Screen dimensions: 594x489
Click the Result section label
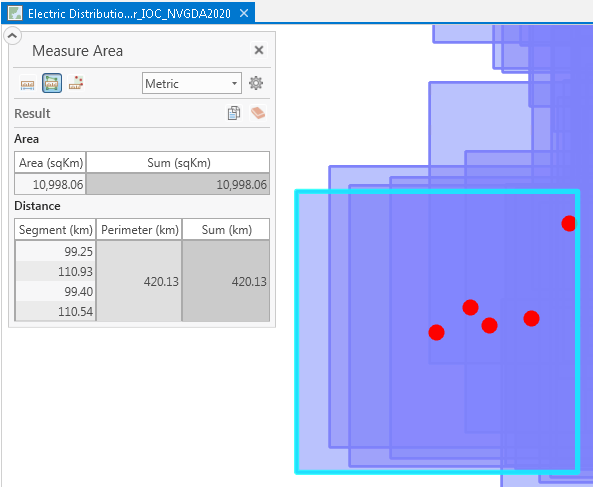click(32, 113)
